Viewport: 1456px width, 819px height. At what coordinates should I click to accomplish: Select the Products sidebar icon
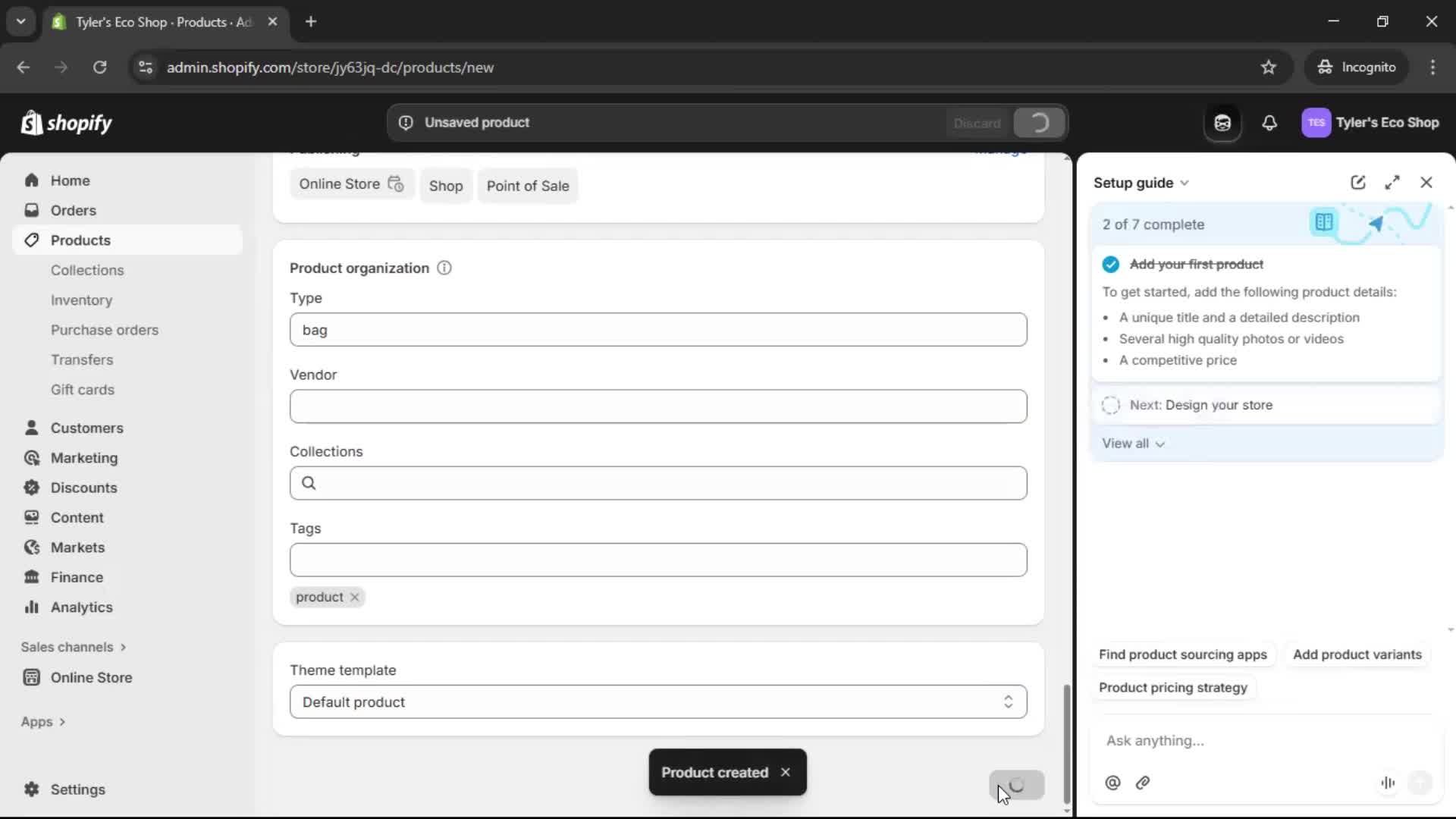click(x=31, y=240)
